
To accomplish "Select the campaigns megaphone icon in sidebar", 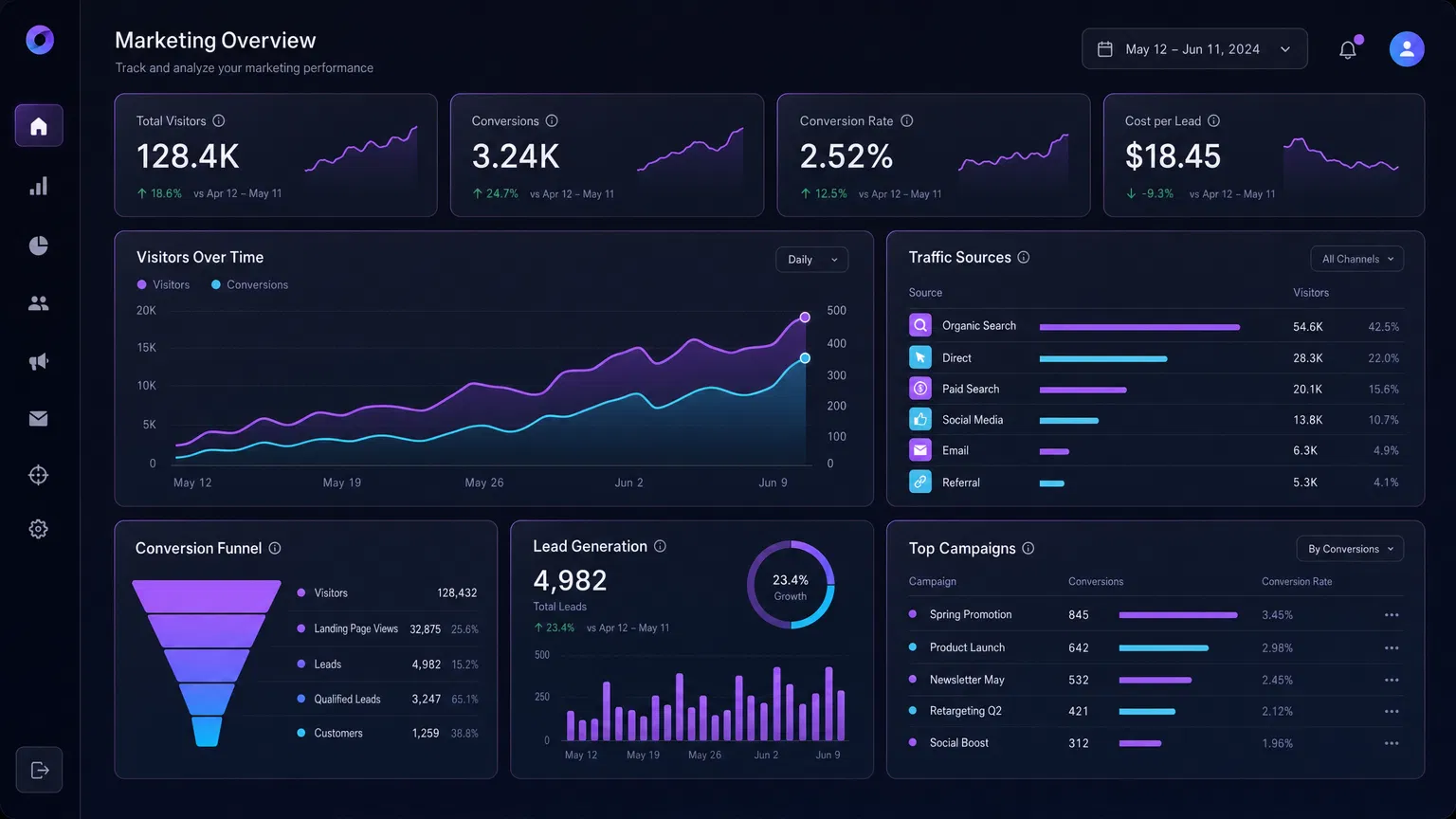I will pyautogui.click(x=38, y=361).
